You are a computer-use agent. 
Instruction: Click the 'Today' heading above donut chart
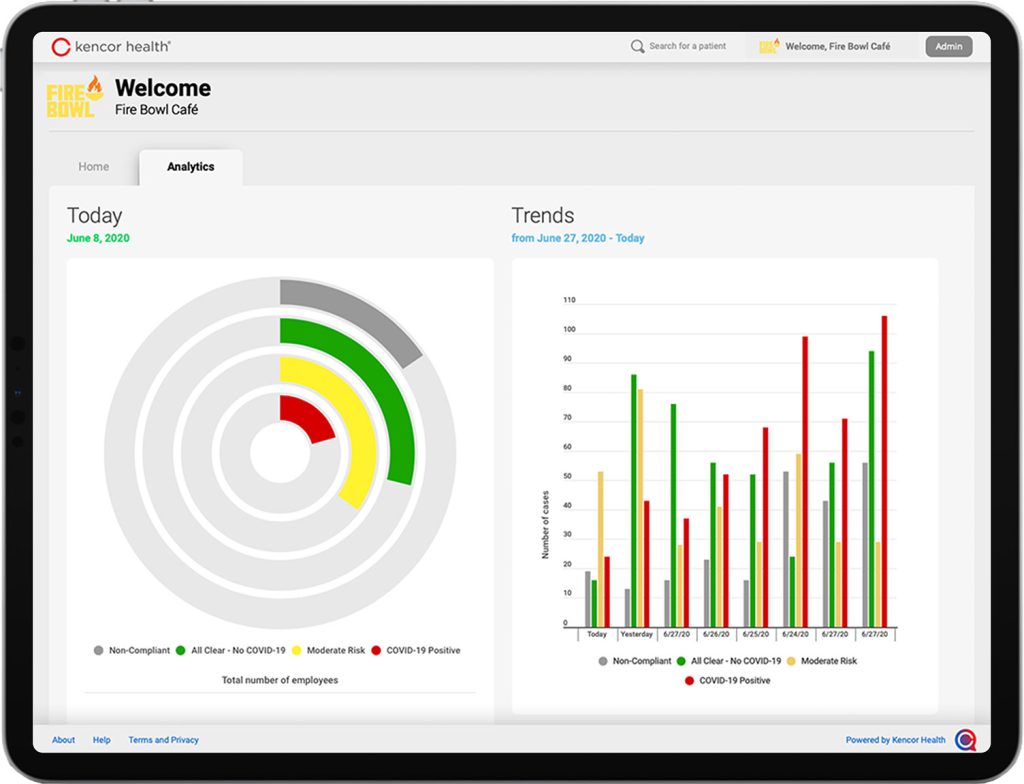(x=95, y=216)
